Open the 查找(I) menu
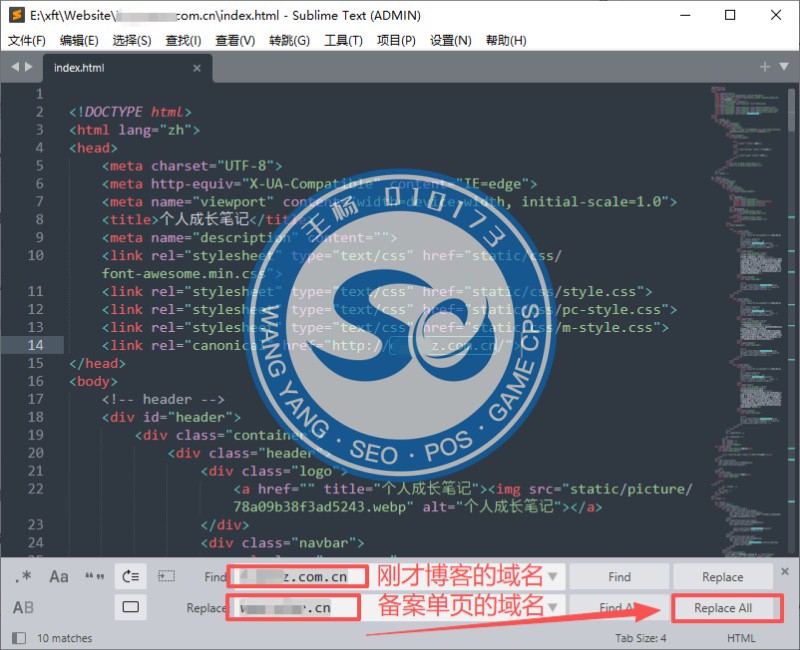This screenshot has width=800, height=650. (x=183, y=40)
